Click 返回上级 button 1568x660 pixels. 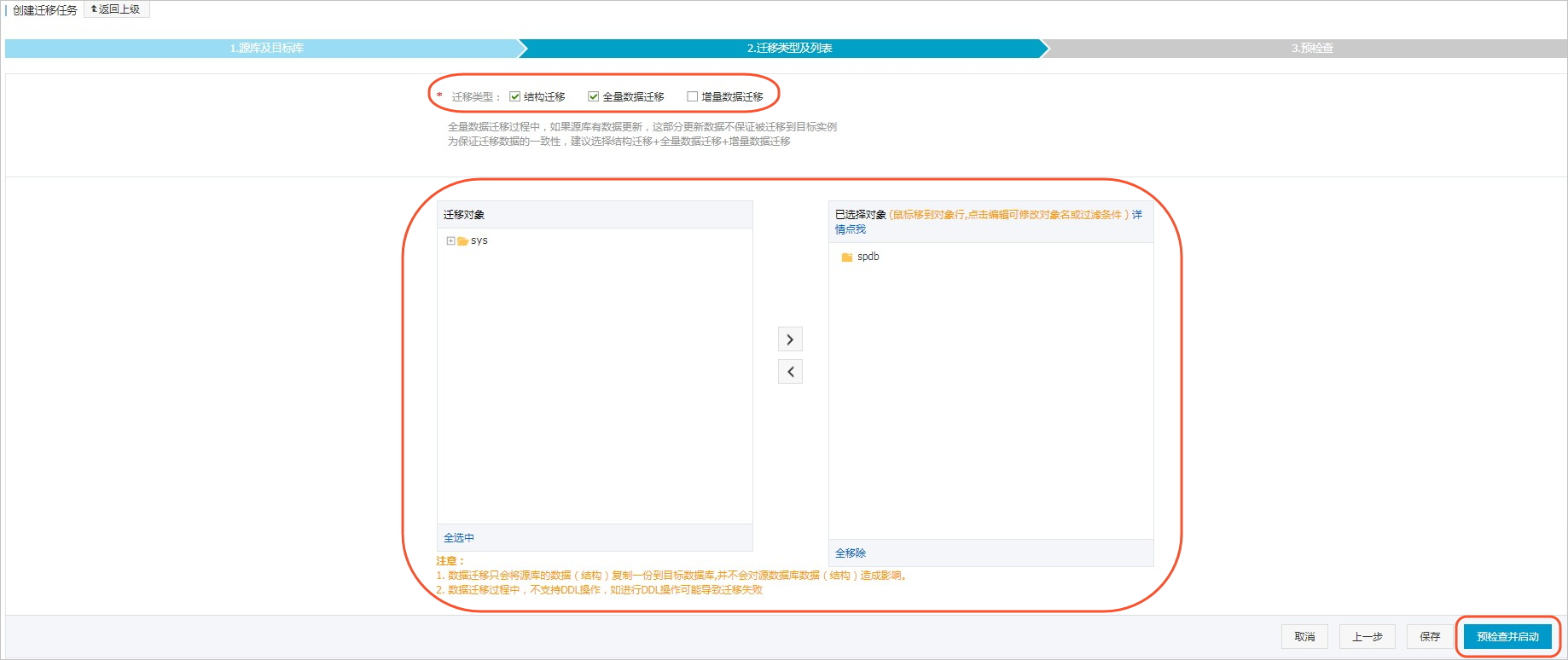[116, 9]
